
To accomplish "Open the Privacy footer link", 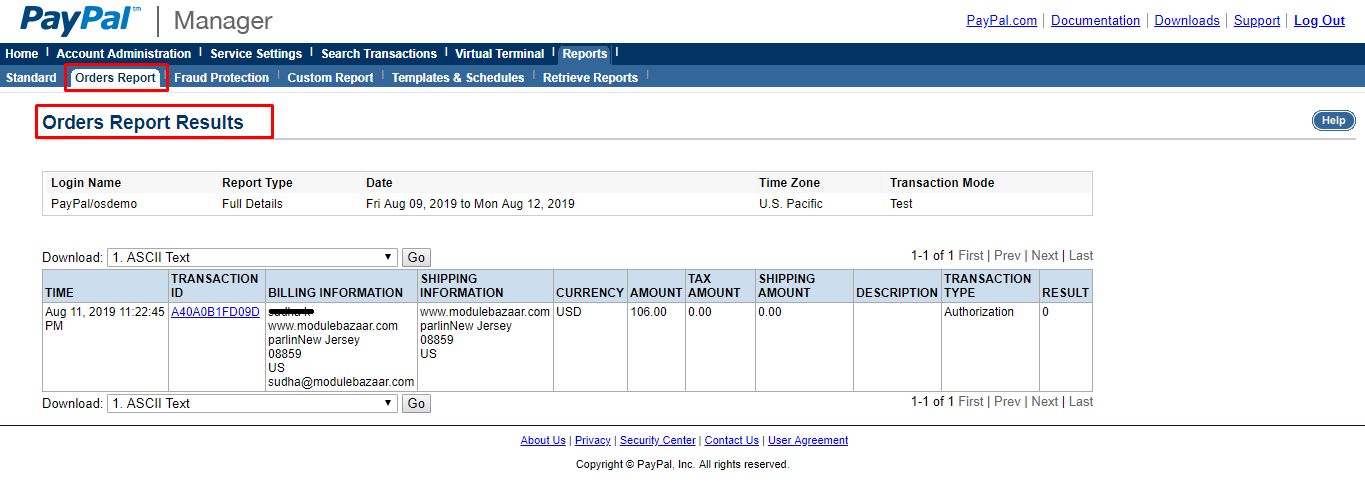I will tap(593, 441).
